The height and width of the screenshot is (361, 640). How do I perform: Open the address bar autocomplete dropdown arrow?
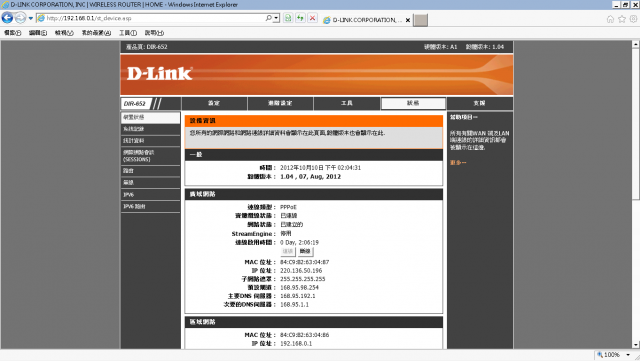point(276,18)
